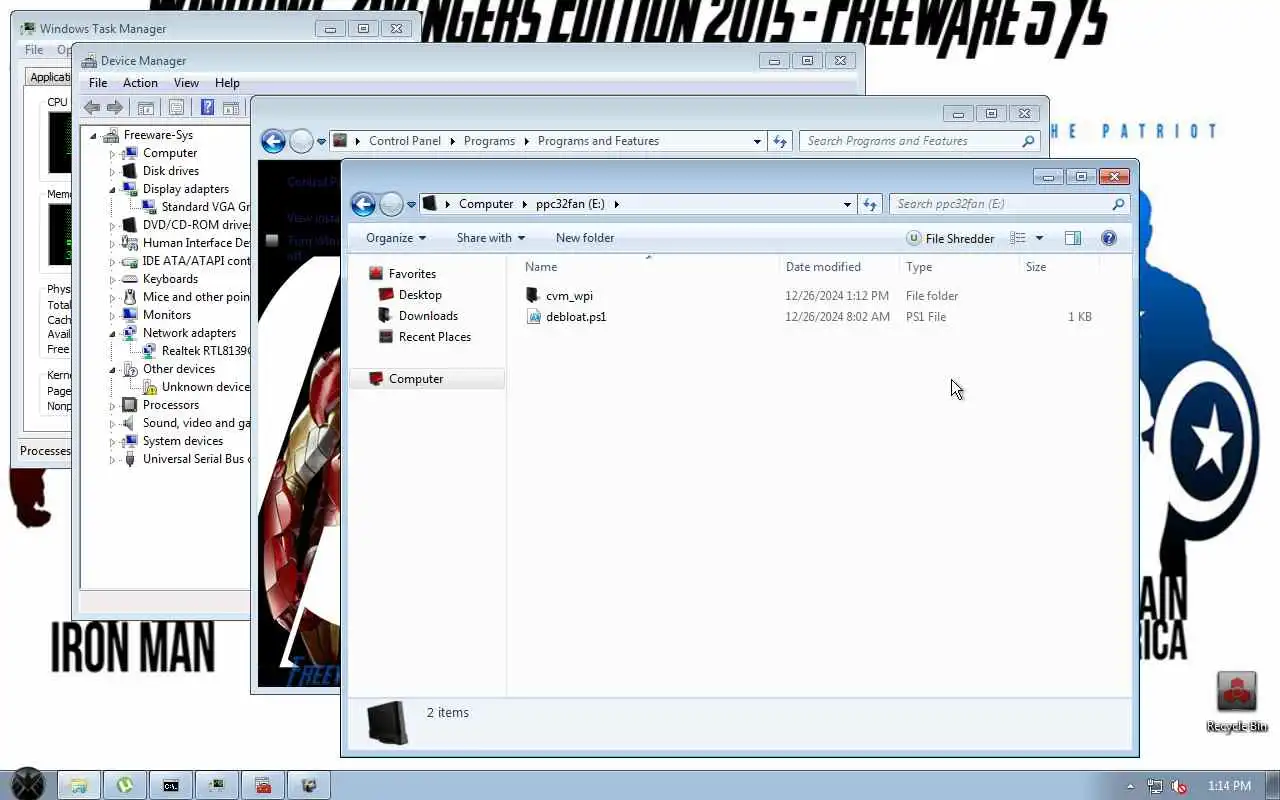The height and width of the screenshot is (800, 1280).
Task: Click uTorrent green taskbar icon
Action: point(125,785)
